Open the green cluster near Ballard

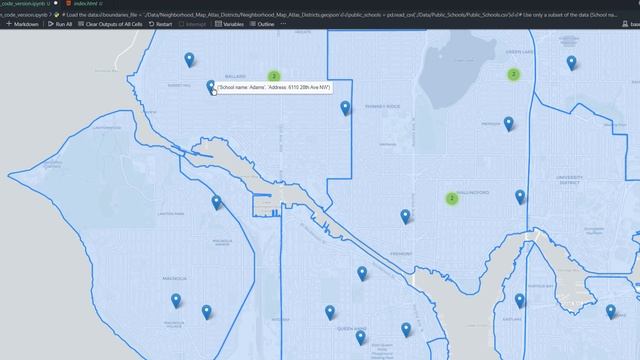click(x=274, y=76)
